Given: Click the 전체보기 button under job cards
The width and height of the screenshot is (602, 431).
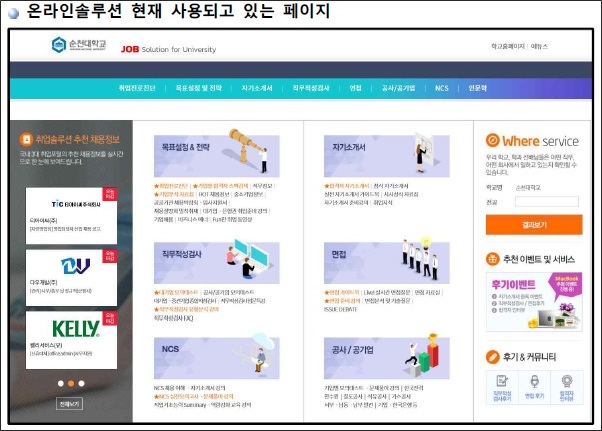Looking at the screenshot, I should 69,404.
